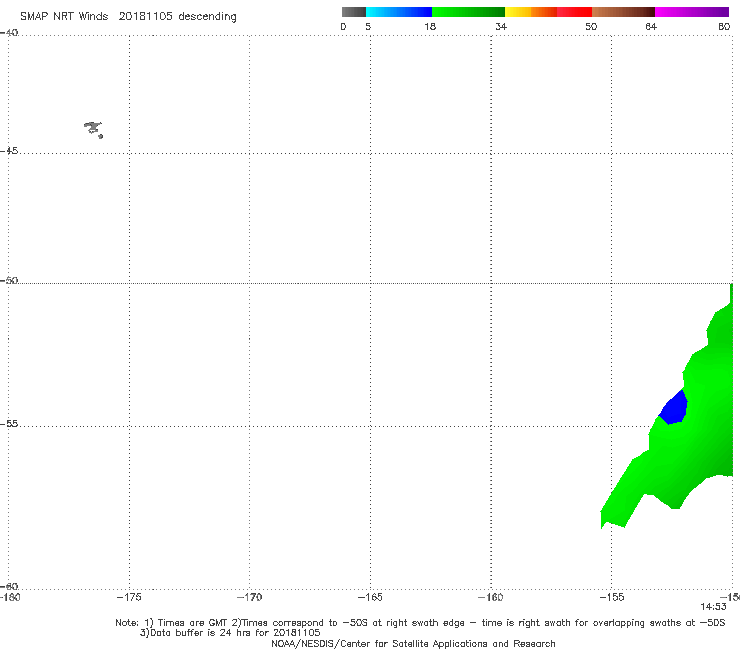Click the longitude label '-170'
The width and height of the screenshot is (740, 650).
(249, 597)
